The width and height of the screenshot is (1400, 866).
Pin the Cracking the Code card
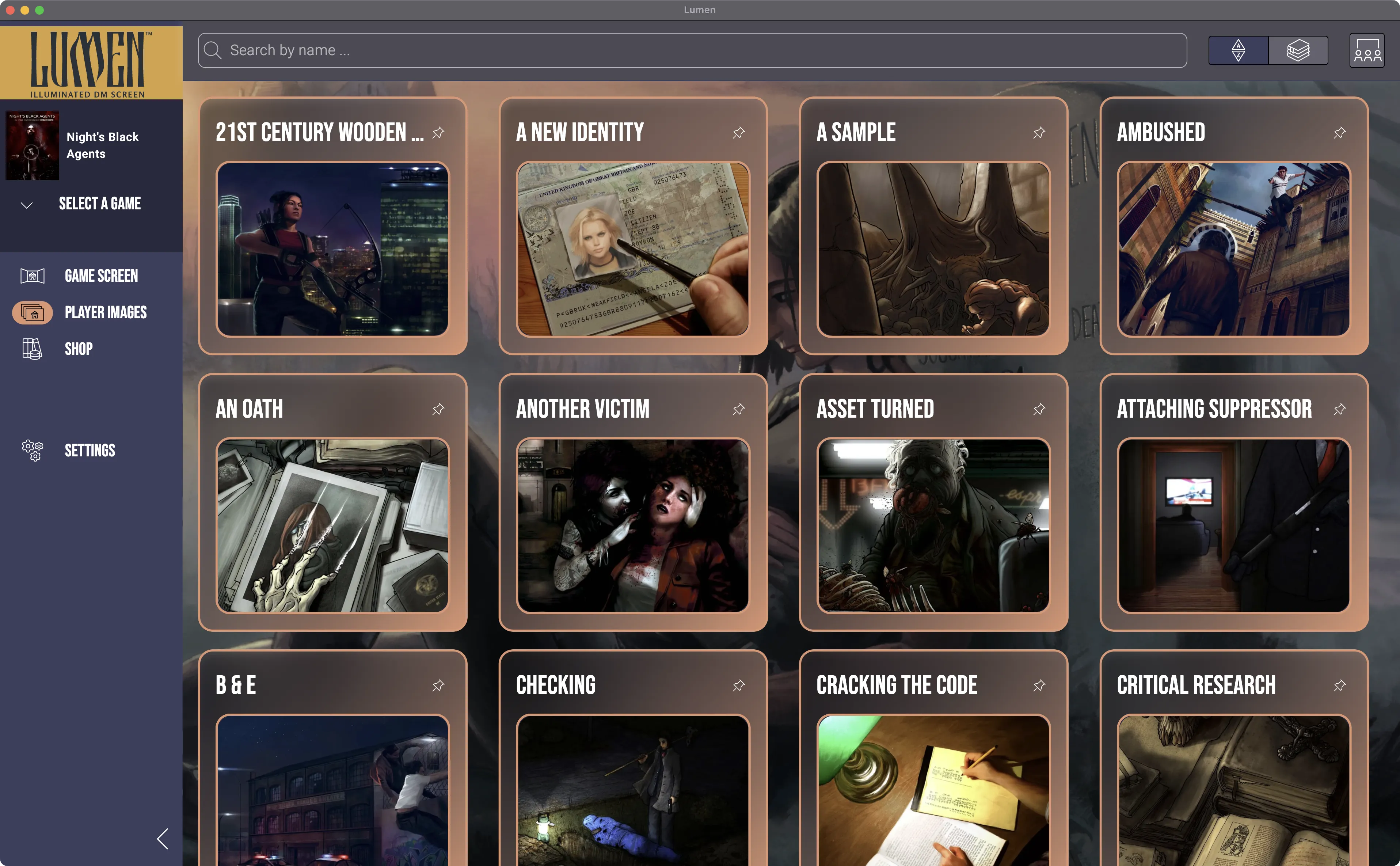pos(1039,685)
